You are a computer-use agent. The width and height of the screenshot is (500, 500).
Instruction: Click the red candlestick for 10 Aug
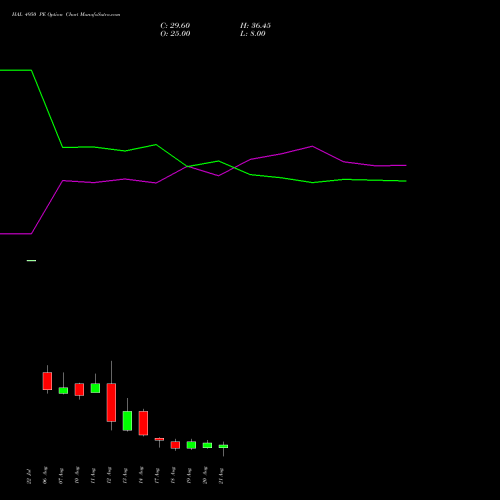point(79,389)
